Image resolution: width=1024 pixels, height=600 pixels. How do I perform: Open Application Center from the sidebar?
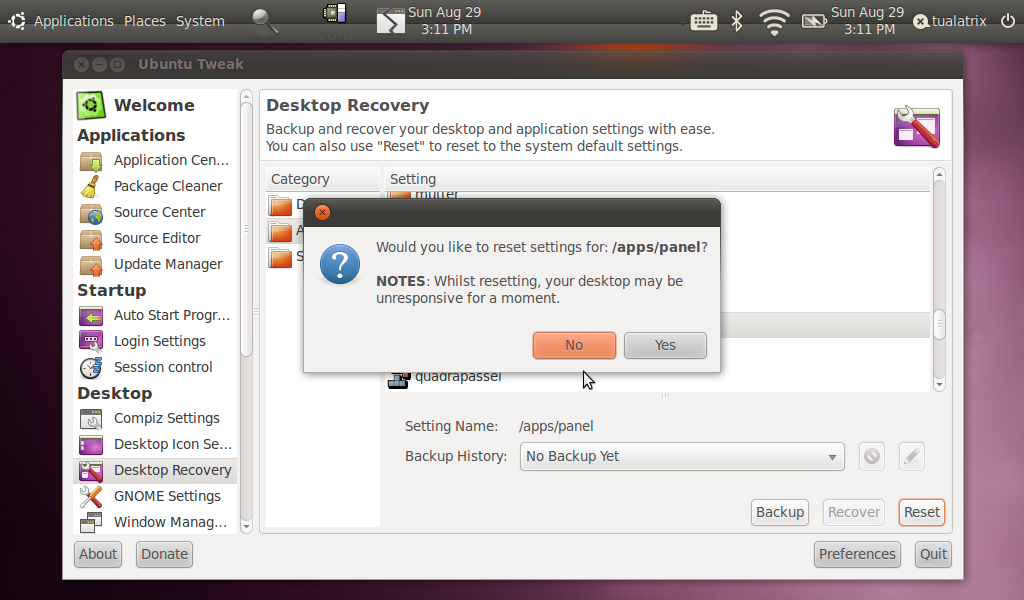pos(155,160)
